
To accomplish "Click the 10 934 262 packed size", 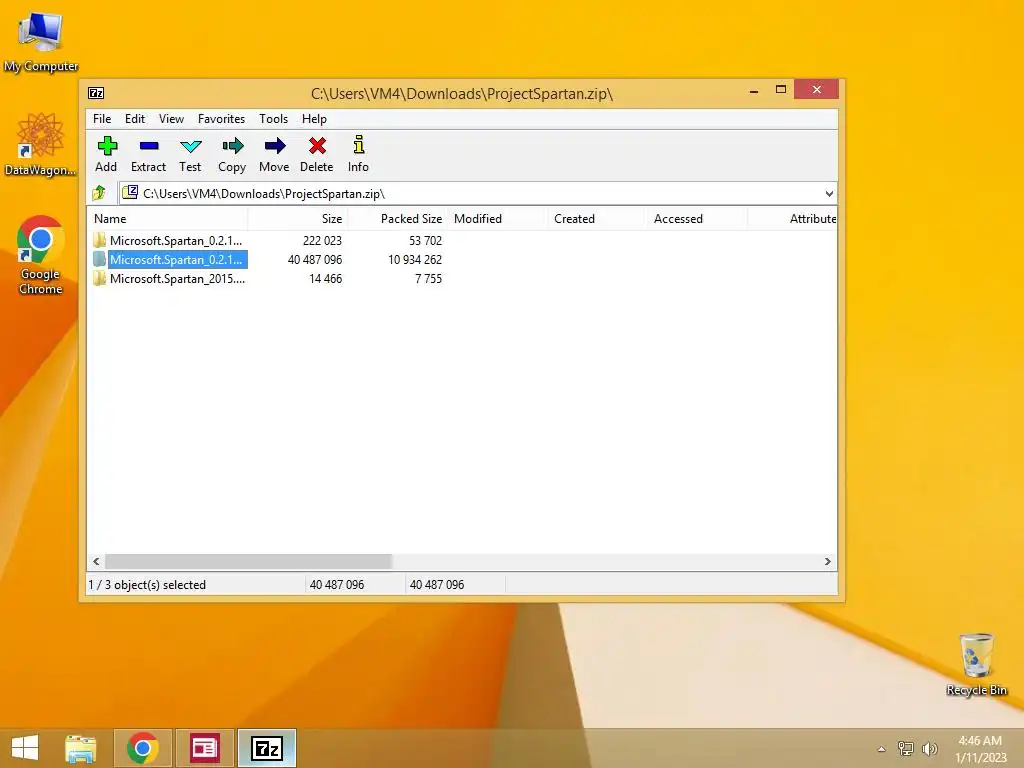I will [415, 259].
